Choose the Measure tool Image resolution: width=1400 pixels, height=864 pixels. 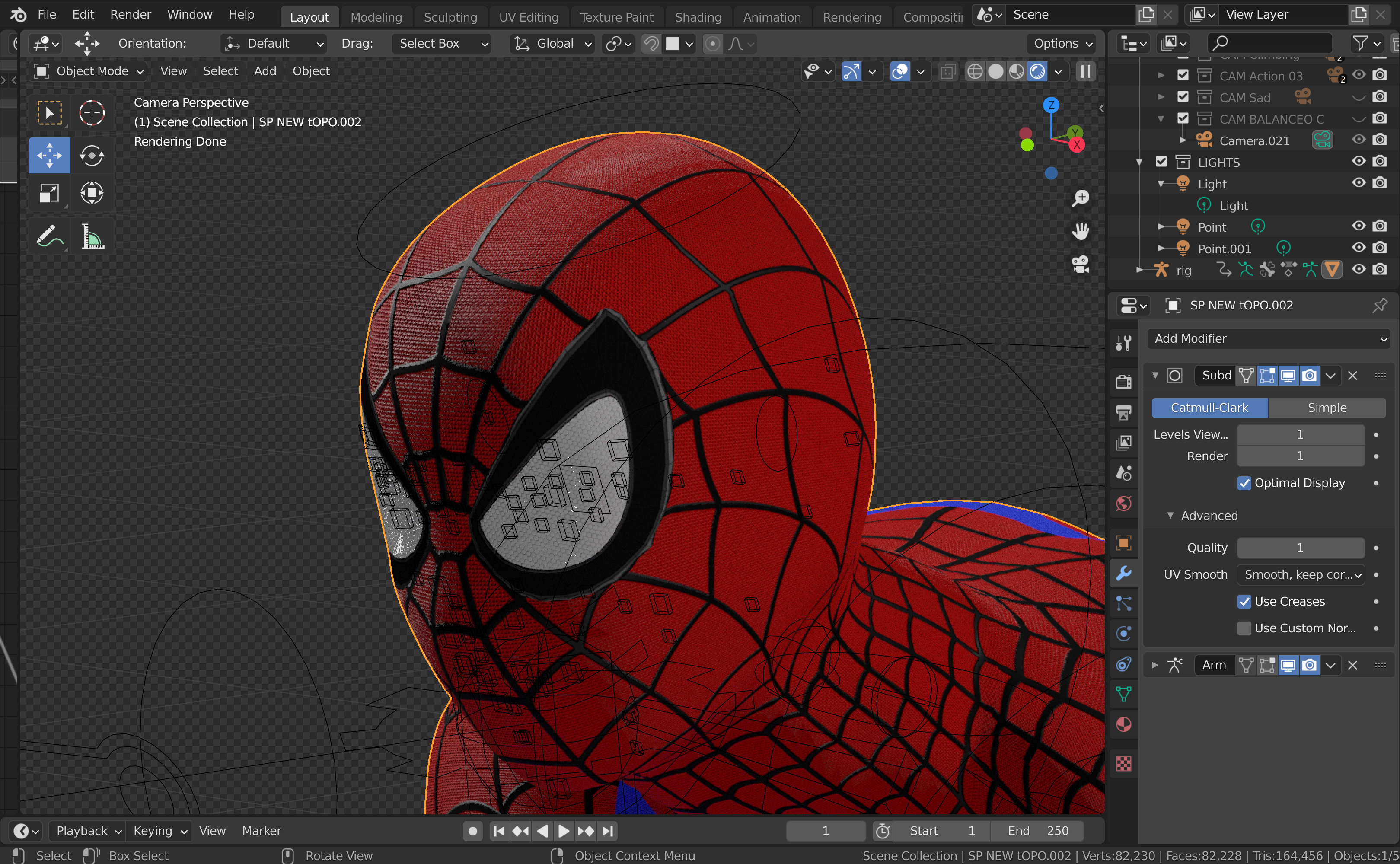[x=92, y=236]
